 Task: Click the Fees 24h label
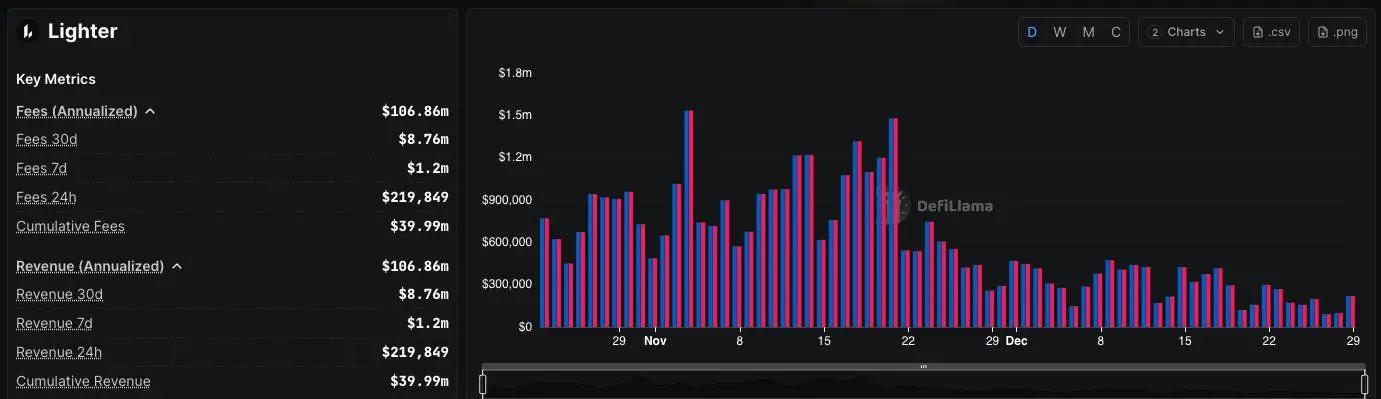point(46,197)
